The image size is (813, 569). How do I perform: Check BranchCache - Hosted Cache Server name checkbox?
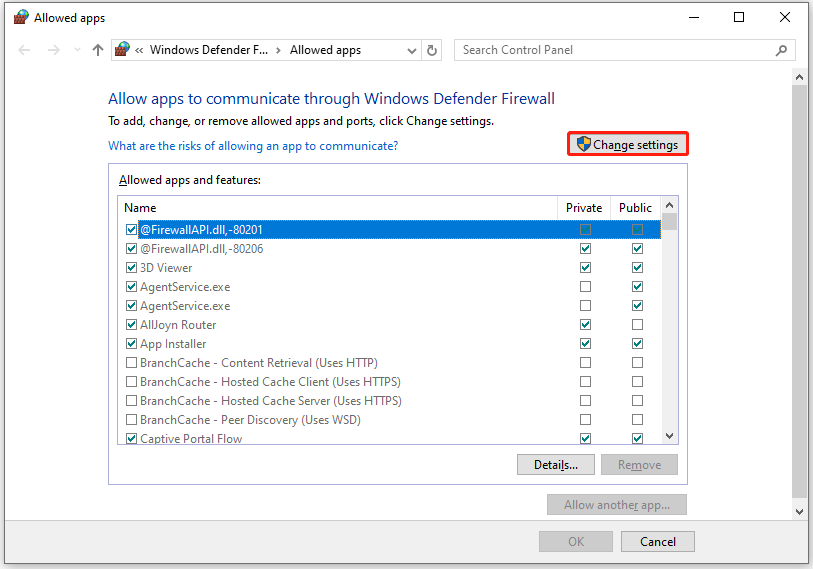[131, 400]
